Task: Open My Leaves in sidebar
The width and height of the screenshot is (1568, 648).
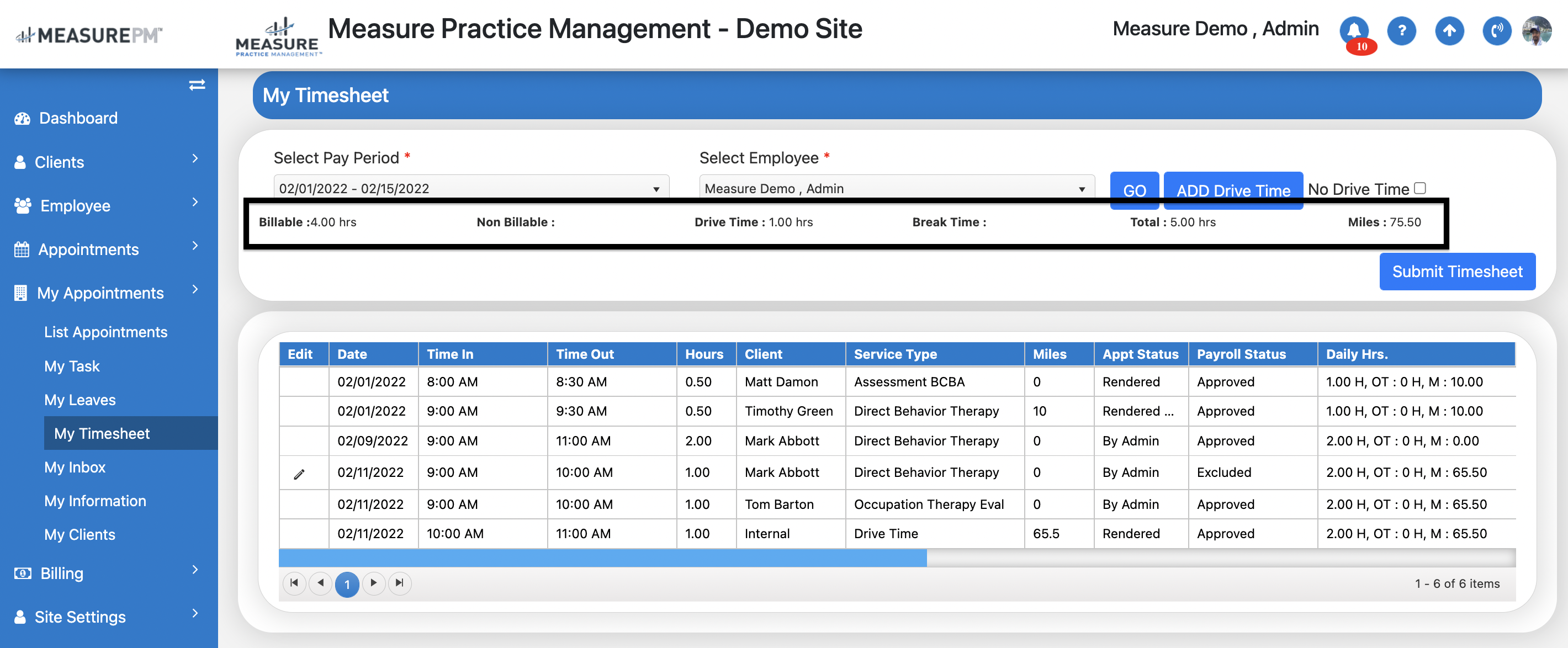Action: click(x=80, y=400)
